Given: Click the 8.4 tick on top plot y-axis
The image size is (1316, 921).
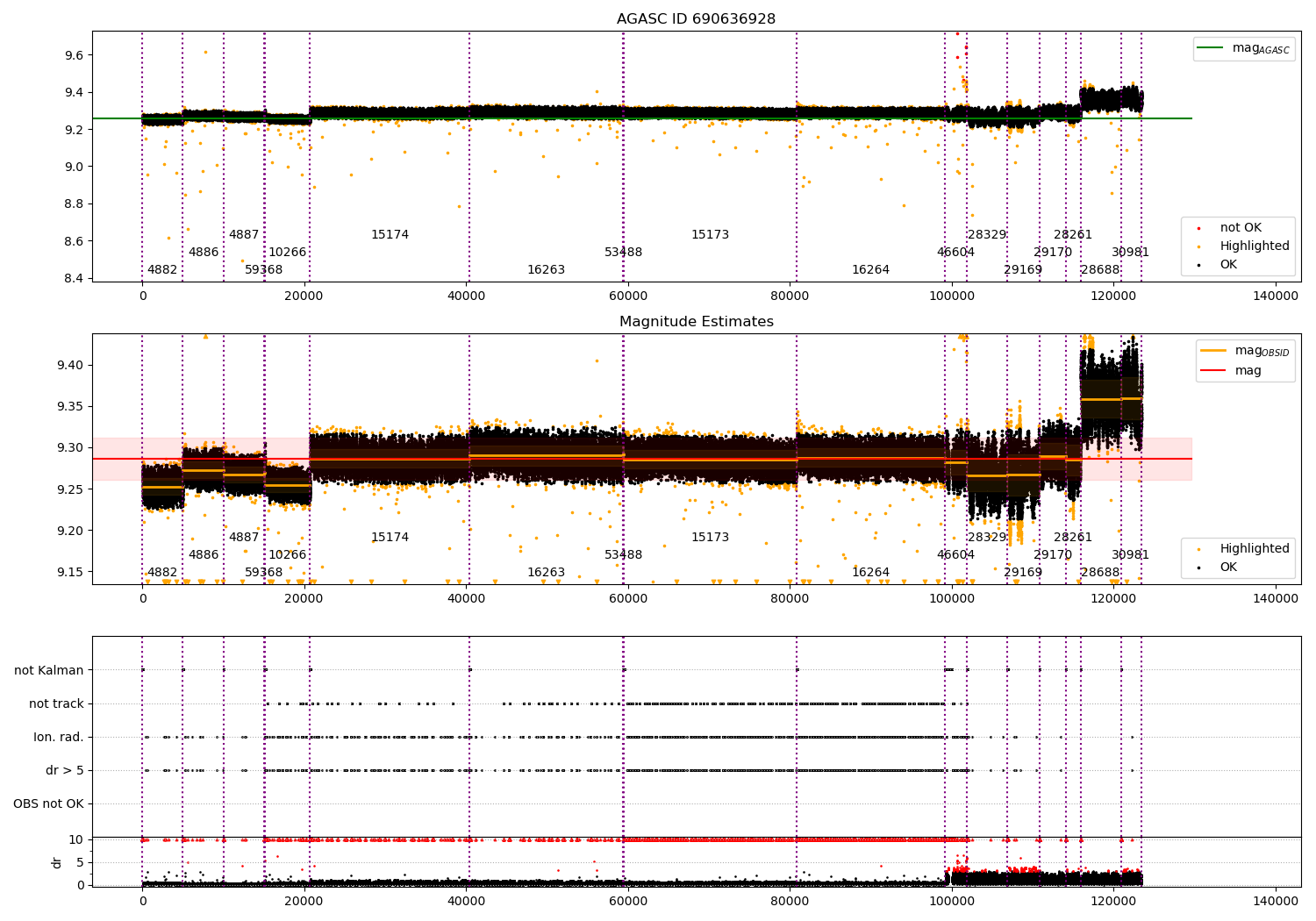Looking at the screenshot, I should click(x=73, y=278).
